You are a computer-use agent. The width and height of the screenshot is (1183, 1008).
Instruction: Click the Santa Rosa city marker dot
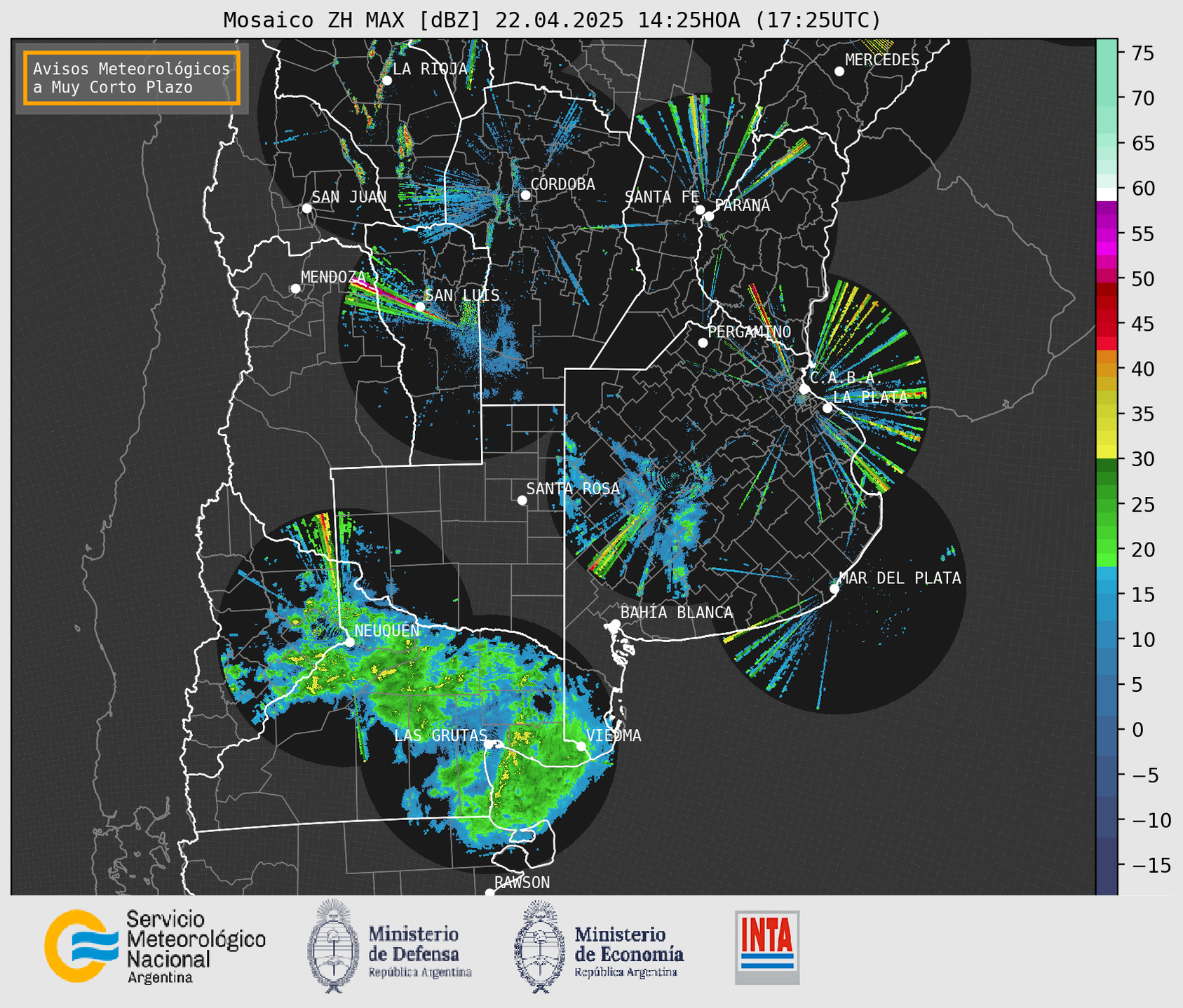(x=522, y=500)
